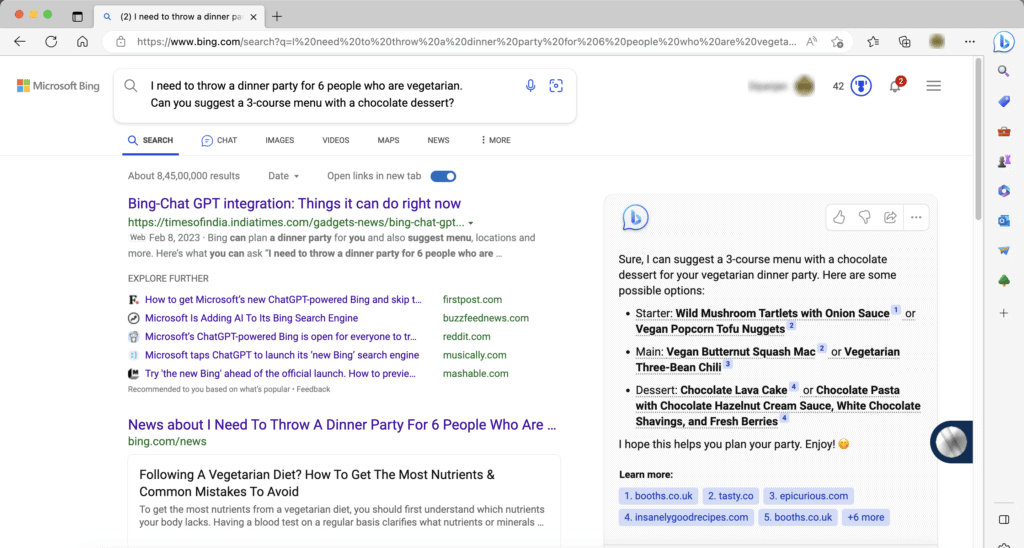Switch to the Images tab

[279, 141]
